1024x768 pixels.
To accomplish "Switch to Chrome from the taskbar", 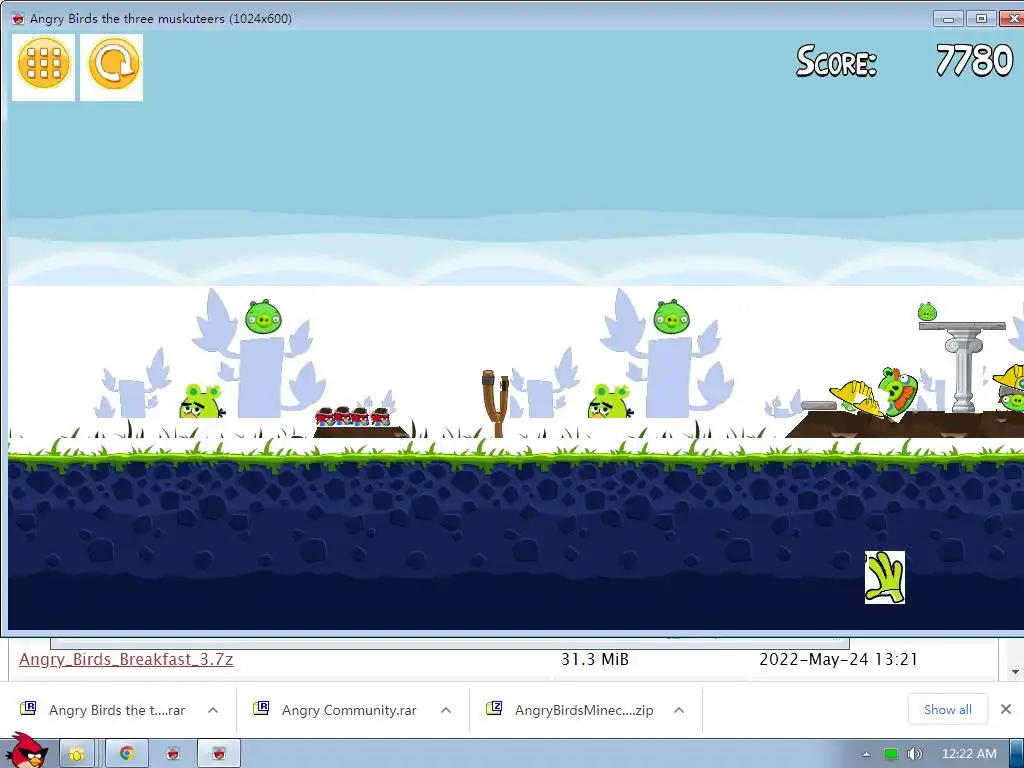I will coord(127,754).
